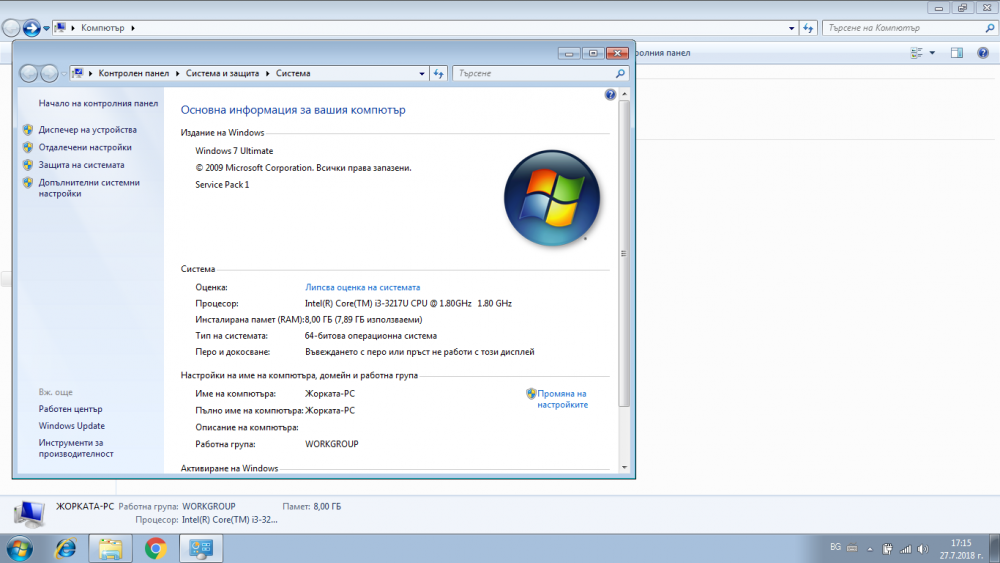1000x563 pixels.
Task: Click Show desktop button at taskbar end
Action: [x=994, y=549]
